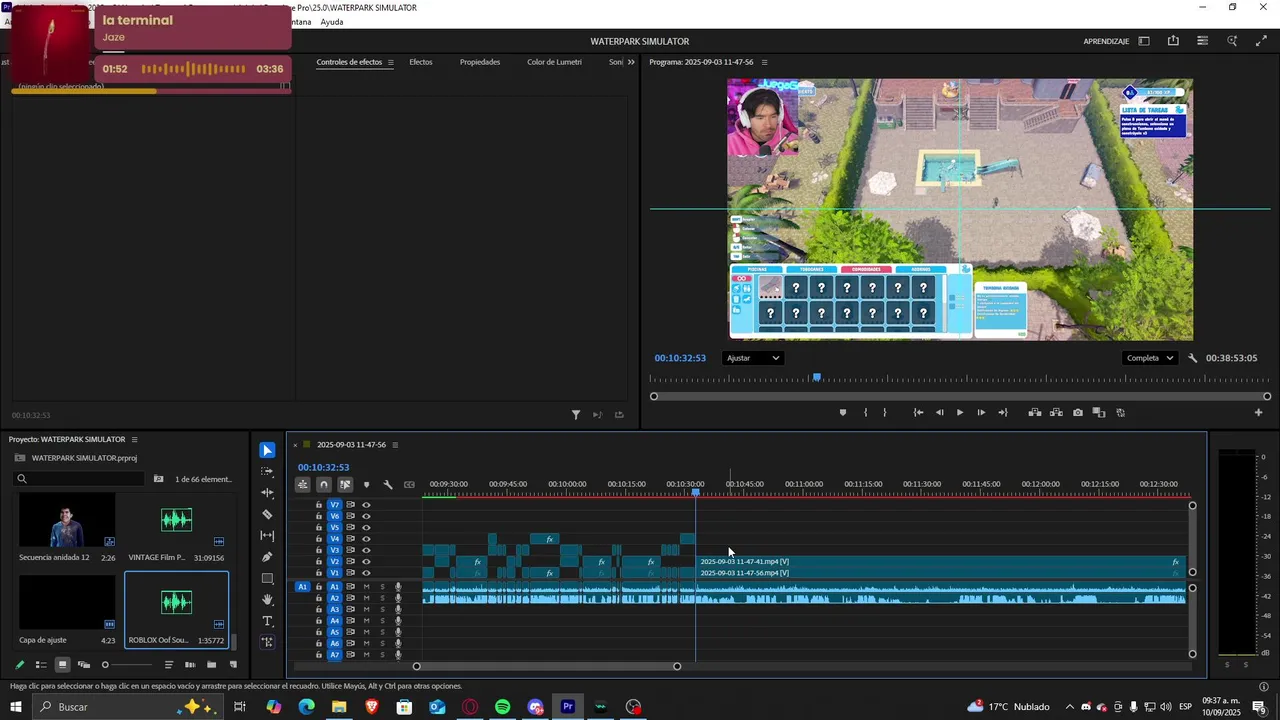Click the closed captions CC icon
The image size is (1280, 720).
pos(409,485)
